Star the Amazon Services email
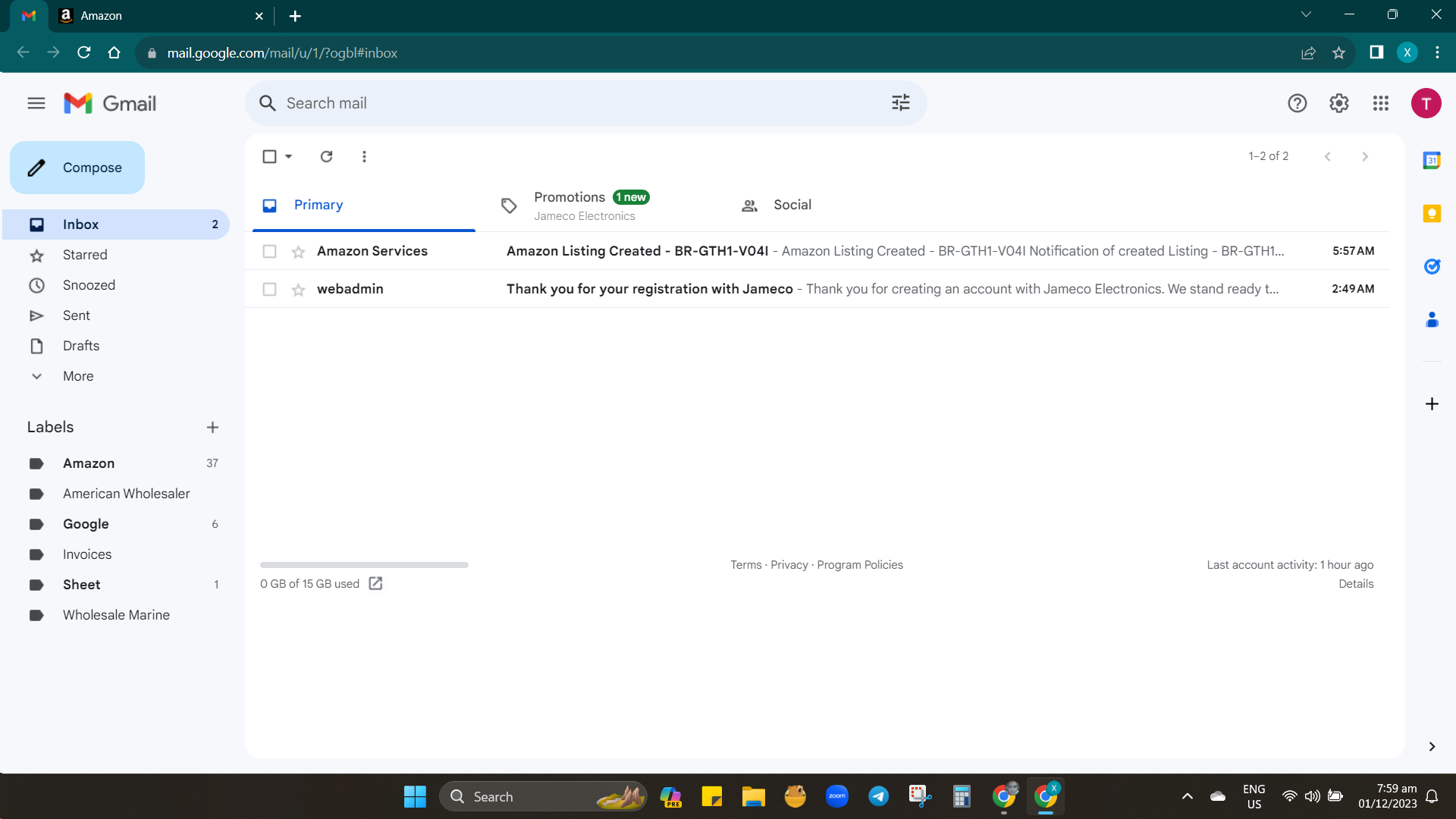 (x=299, y=252)
